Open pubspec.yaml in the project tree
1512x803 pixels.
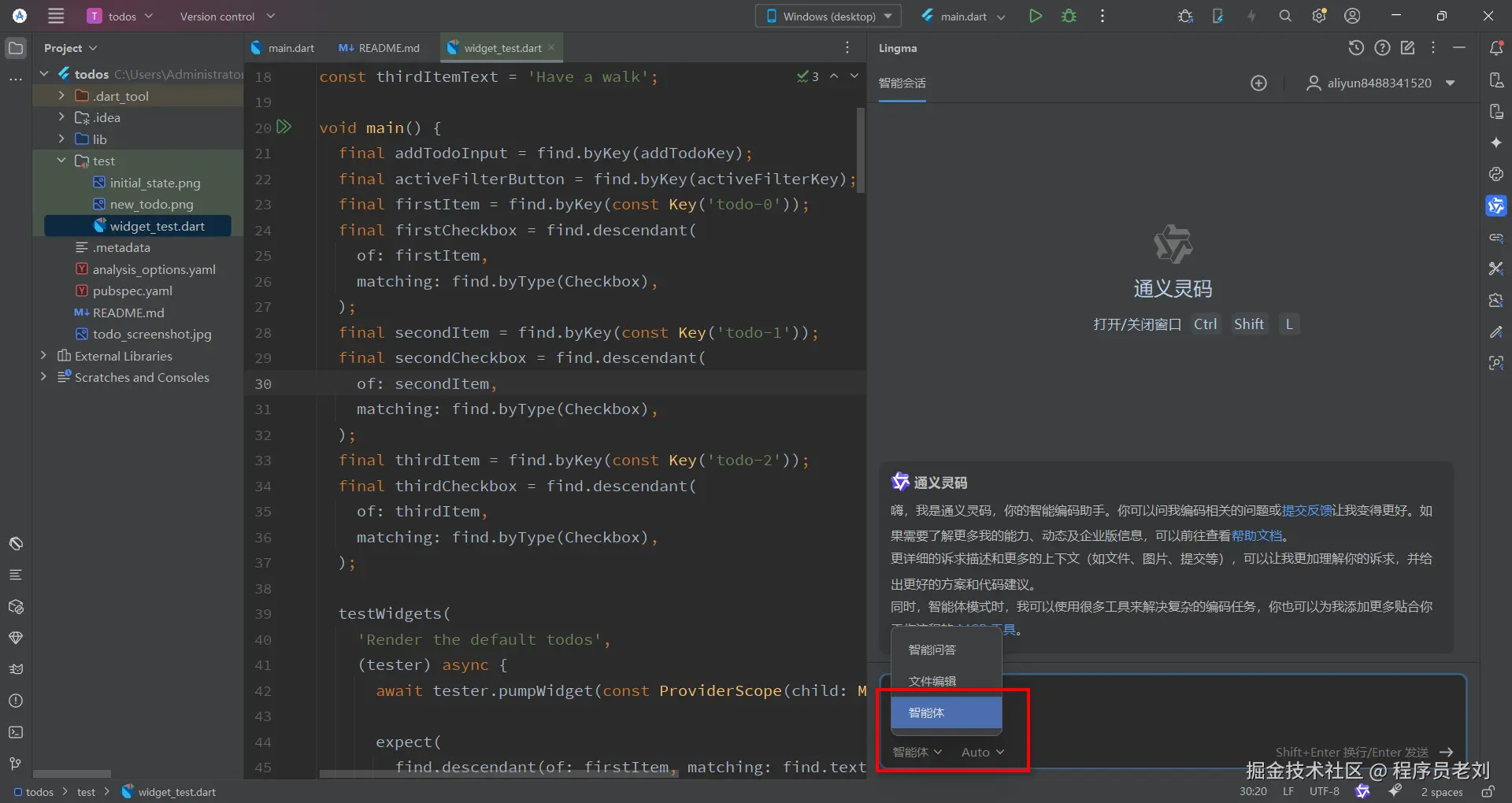[x=132, y=291]
